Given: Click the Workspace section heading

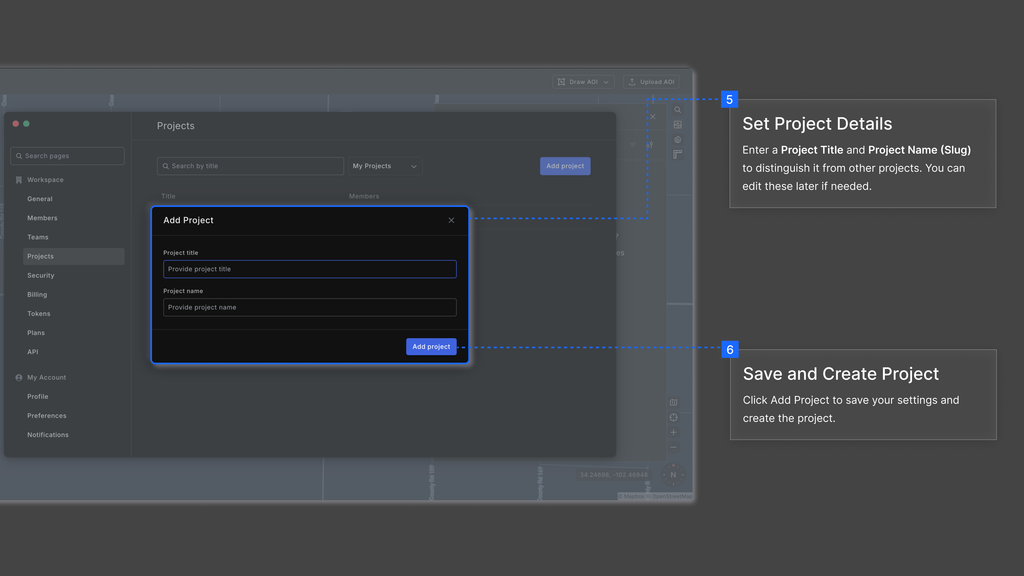Looking at the screenshot, I should click(x=45, y=180).
